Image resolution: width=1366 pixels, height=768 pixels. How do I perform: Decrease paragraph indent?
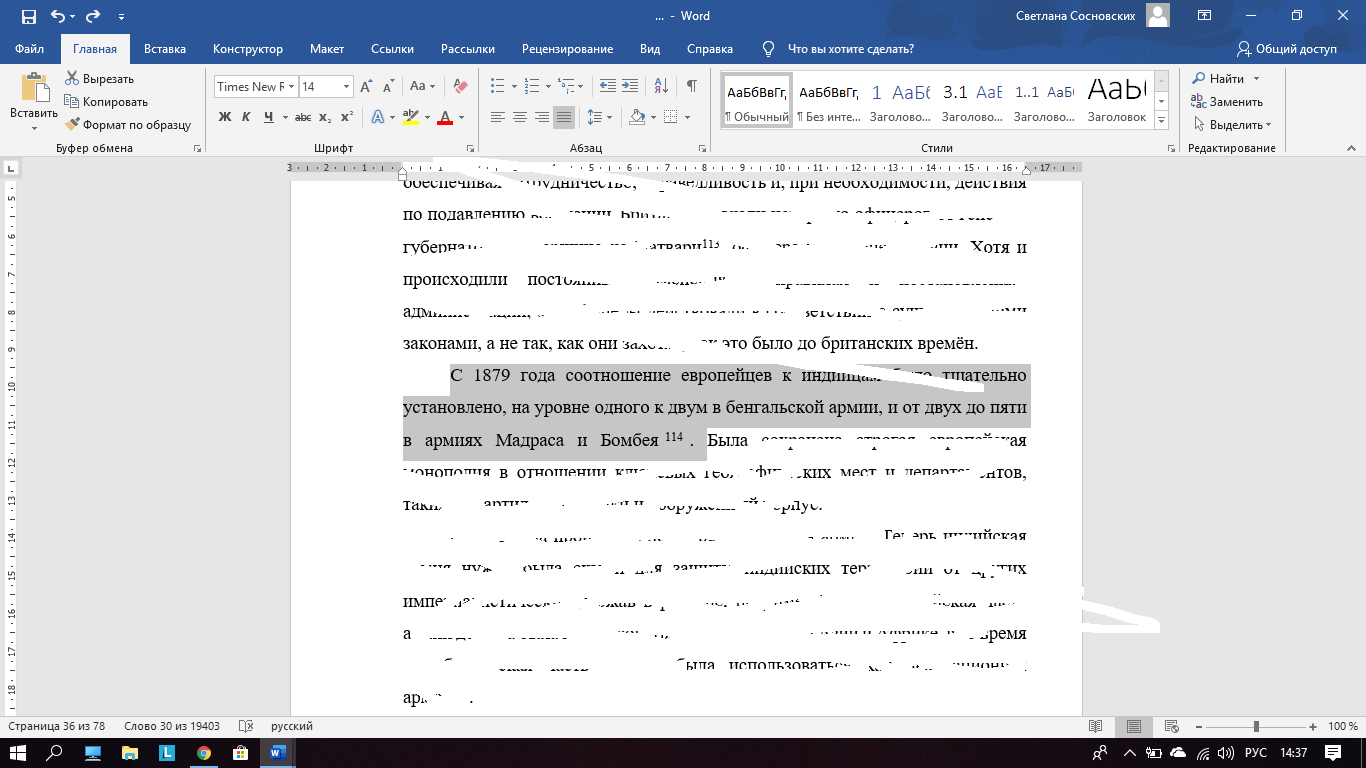(x=609, y=87)
